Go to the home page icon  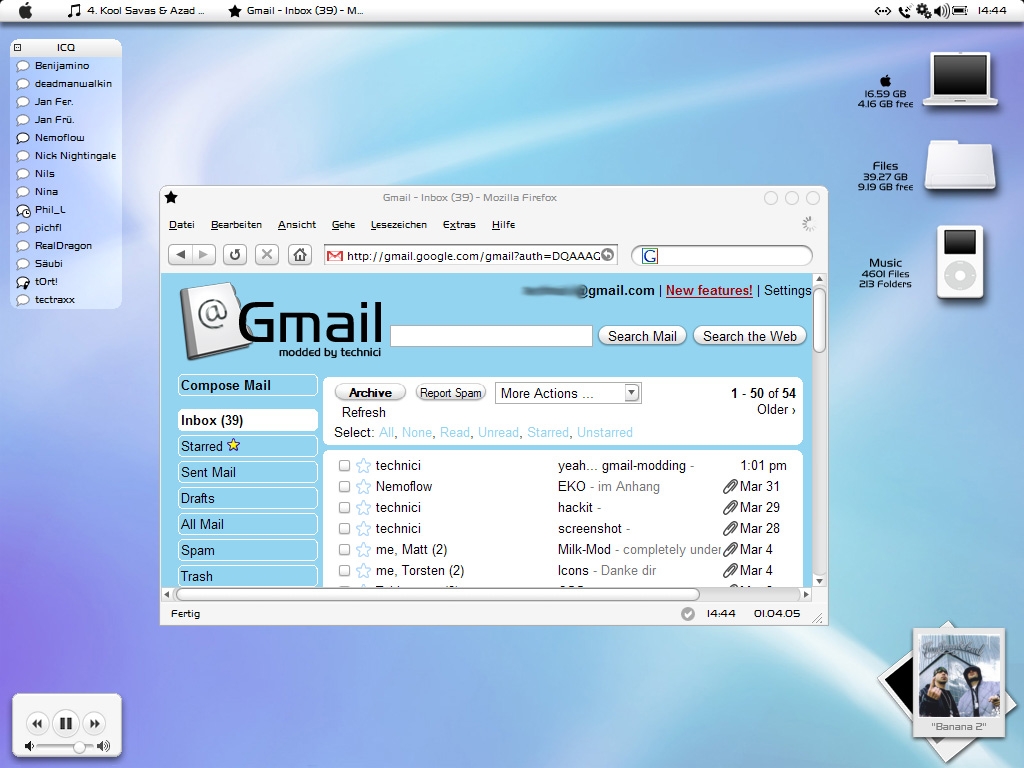pos(300,255)
